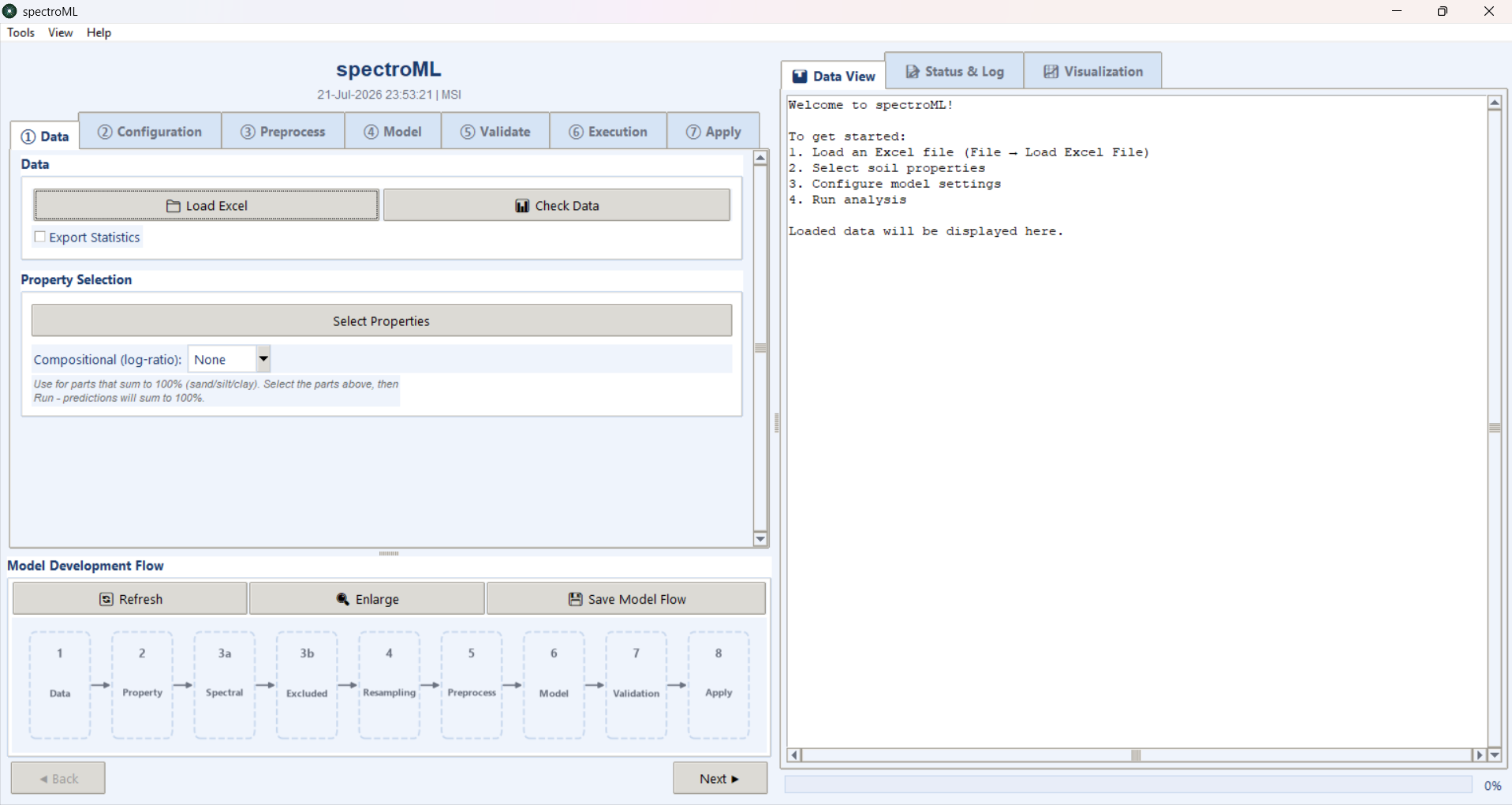Click the Data View vertical scrollbar down arrow
Screen dimensions: 1512x805
click(x=1495, y=754)
